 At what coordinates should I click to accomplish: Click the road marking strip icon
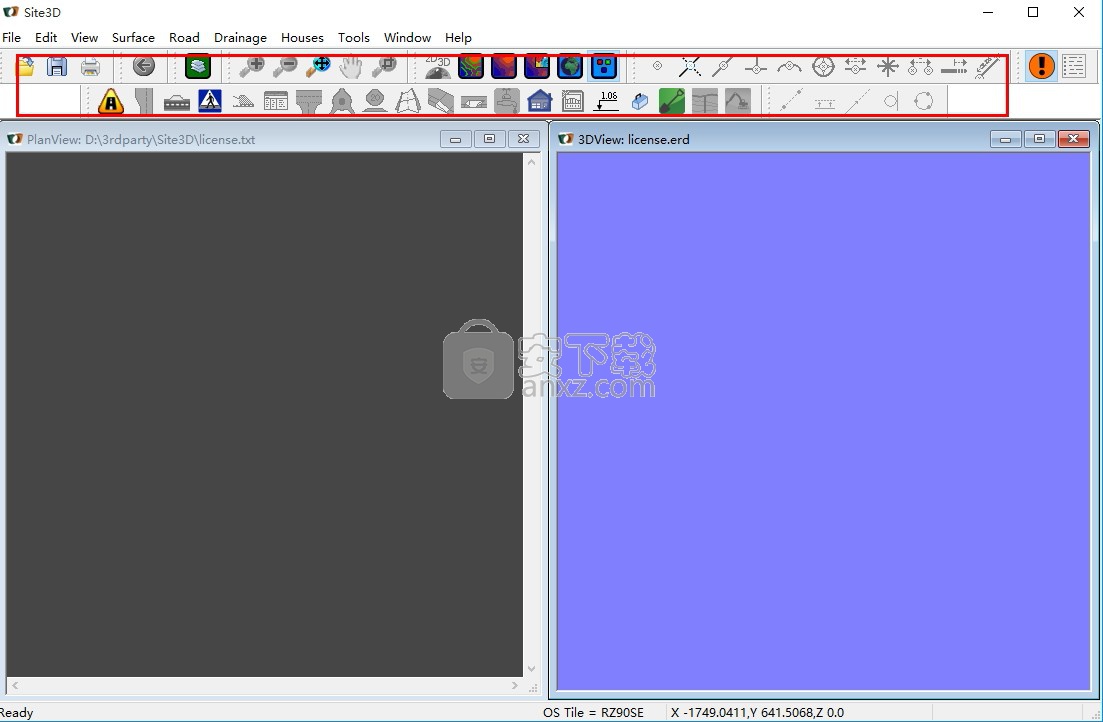tap(474, 103)
